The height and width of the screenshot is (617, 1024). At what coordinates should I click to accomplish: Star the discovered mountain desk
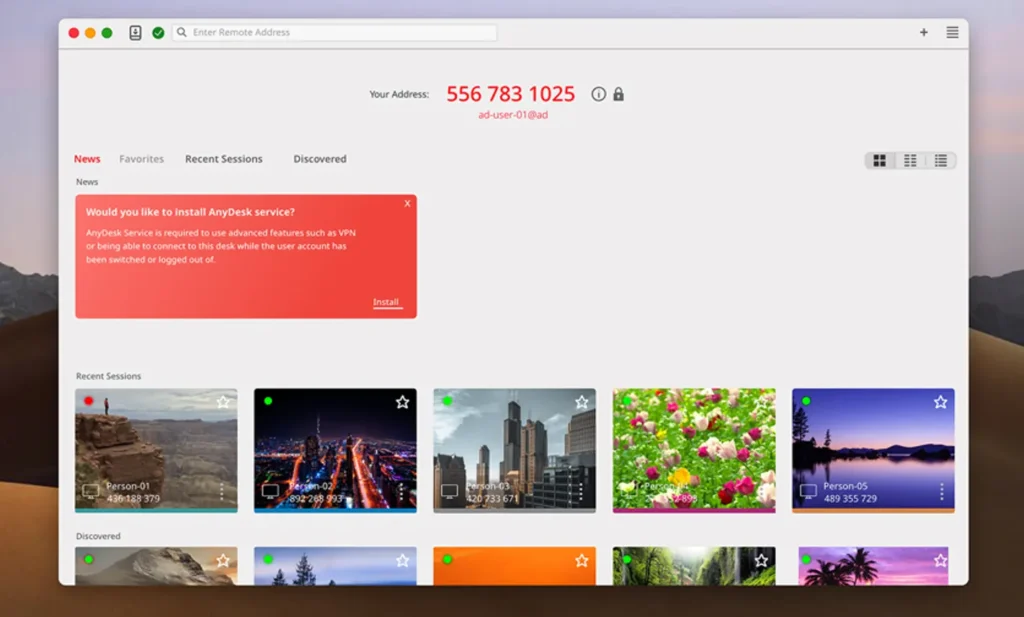tap(223, 561)
